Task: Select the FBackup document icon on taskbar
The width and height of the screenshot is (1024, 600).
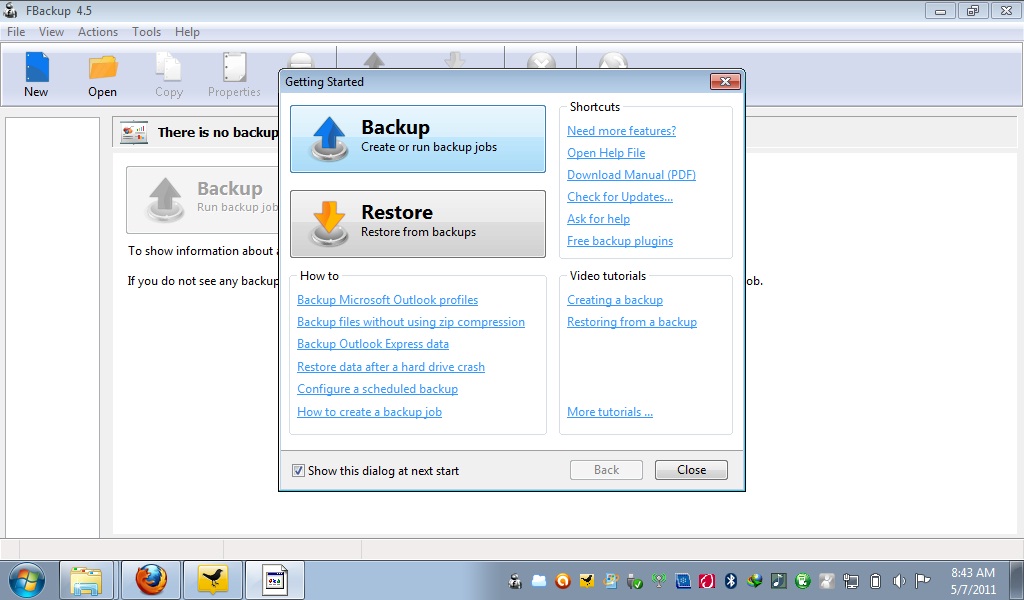Action: coord(275,580)
